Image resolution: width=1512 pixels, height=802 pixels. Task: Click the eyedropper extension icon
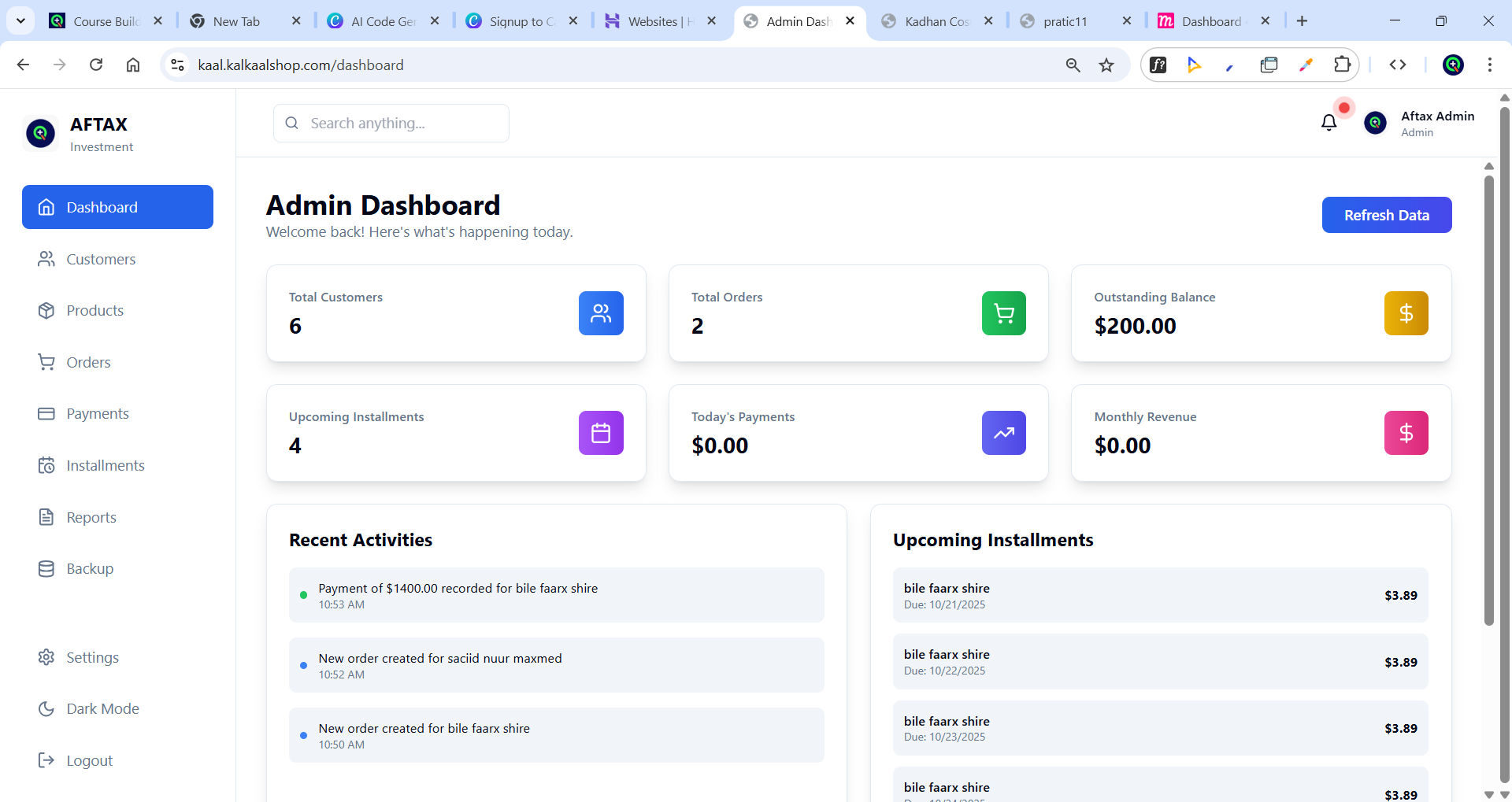click(1306, 65)
